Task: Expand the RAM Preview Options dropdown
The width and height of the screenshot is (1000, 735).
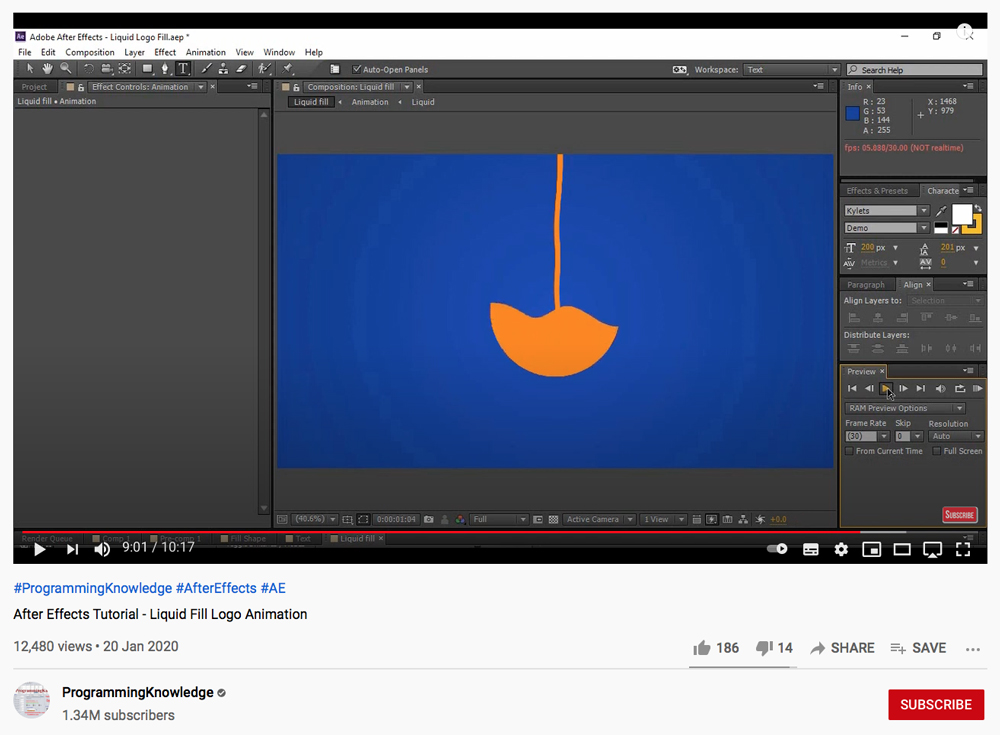Action: 904,408
